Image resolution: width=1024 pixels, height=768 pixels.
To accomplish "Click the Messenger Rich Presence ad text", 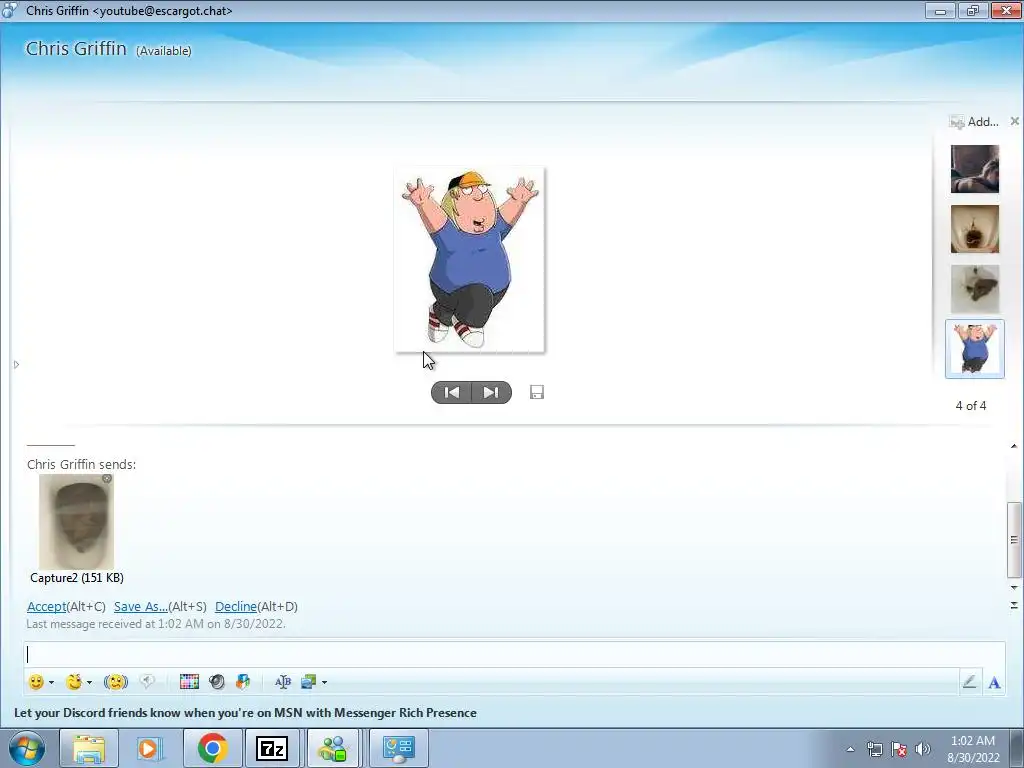I will tap(246, 712).
